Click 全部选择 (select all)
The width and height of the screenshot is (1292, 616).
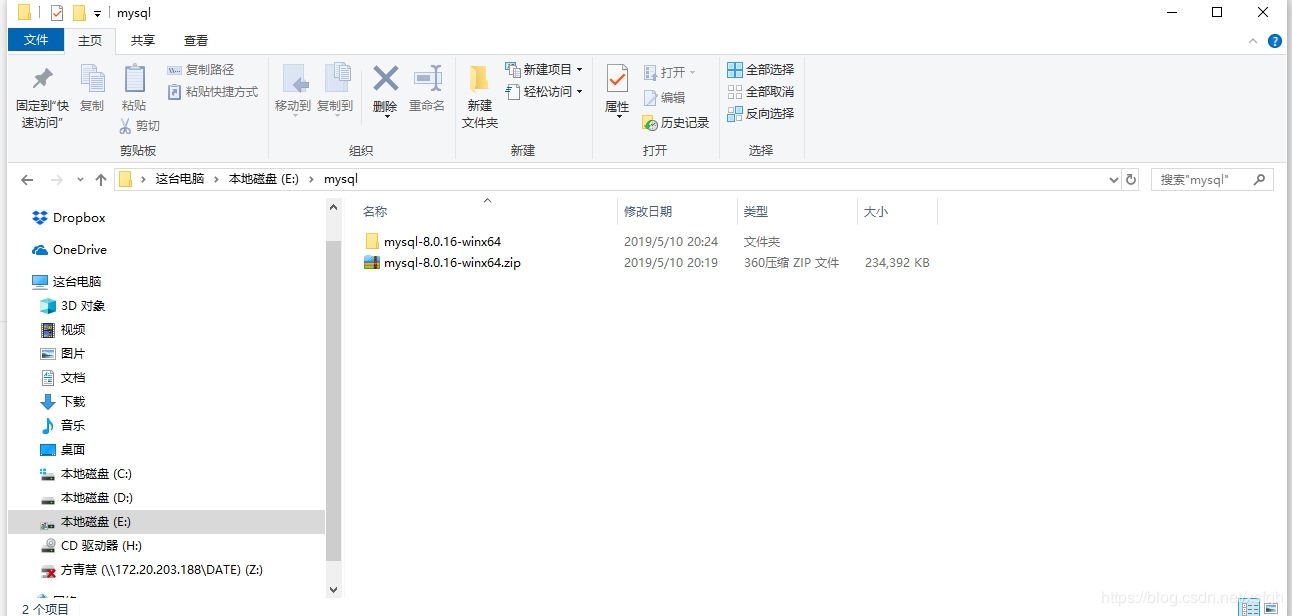click(x=760, y=70)
